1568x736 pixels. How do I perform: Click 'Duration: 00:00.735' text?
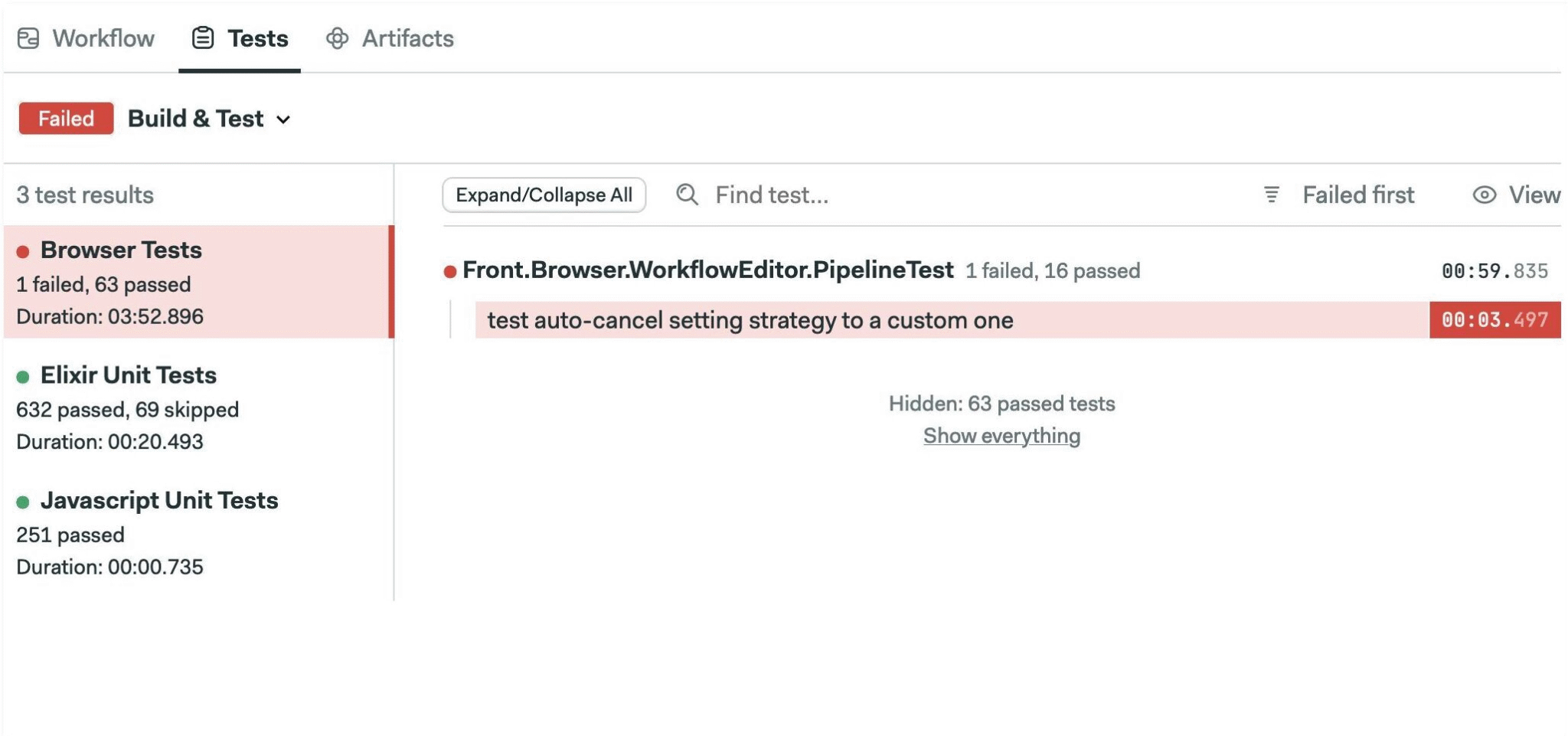(x=109, y=568)
